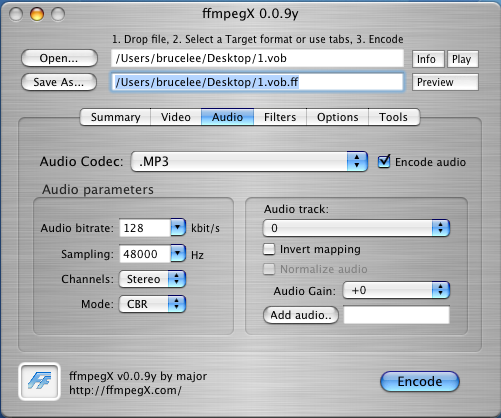Uncheck the Encode audio checkbox
The image size is (501, 418).
tap(384, 162)
